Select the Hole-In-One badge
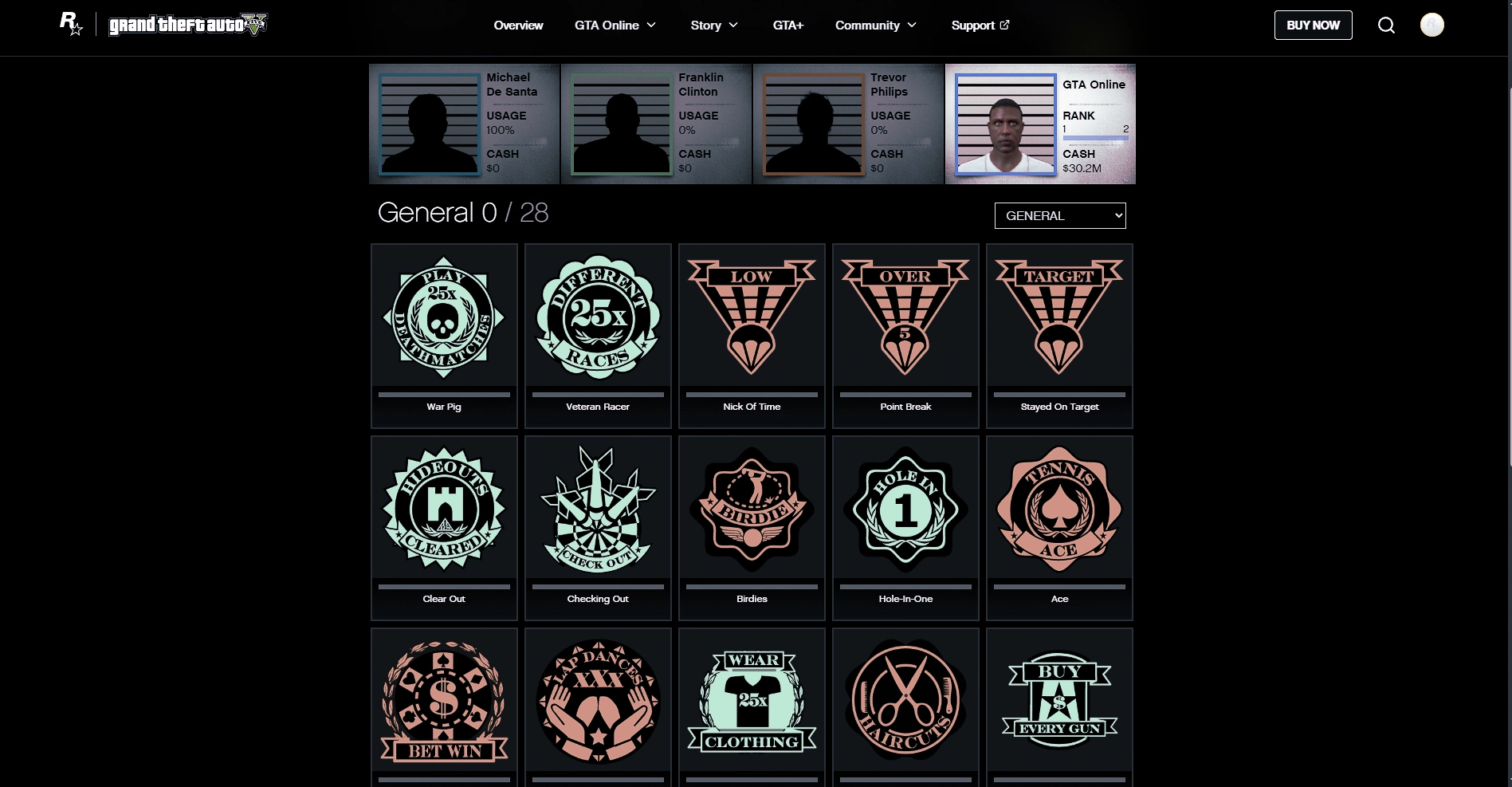Screen dimensions: 1512x787 pos(905,509)
